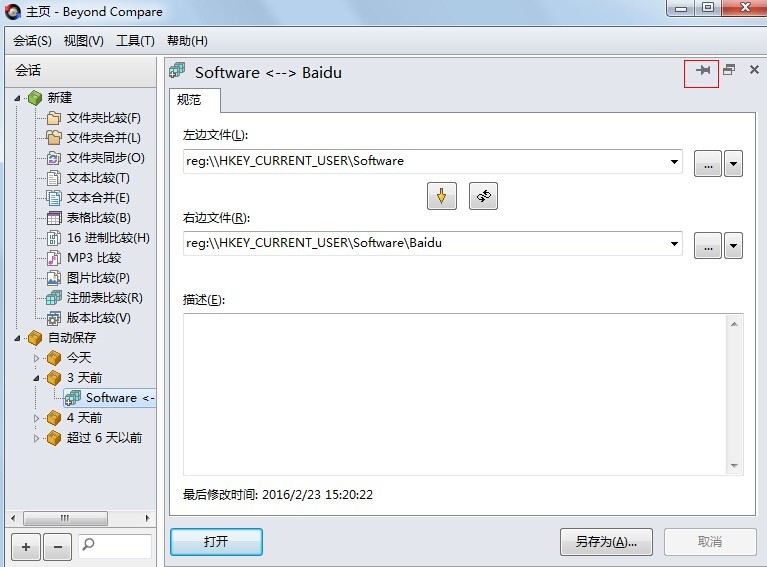Select 文件夹合并(L) session type

coord(103,138)
